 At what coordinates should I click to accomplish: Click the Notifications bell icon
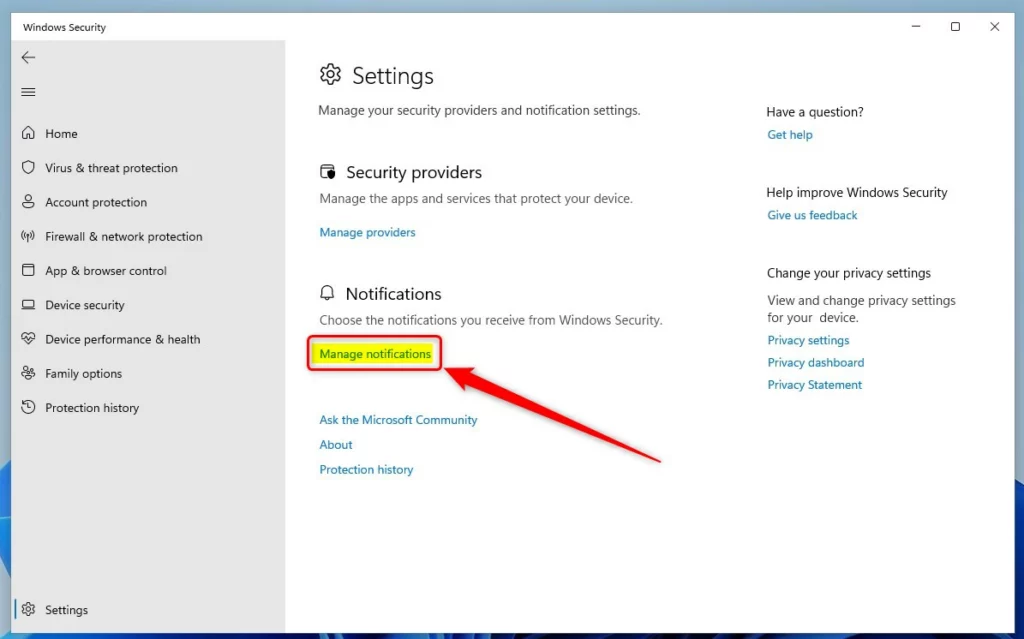pyautogui.click(x=327, y=293)
